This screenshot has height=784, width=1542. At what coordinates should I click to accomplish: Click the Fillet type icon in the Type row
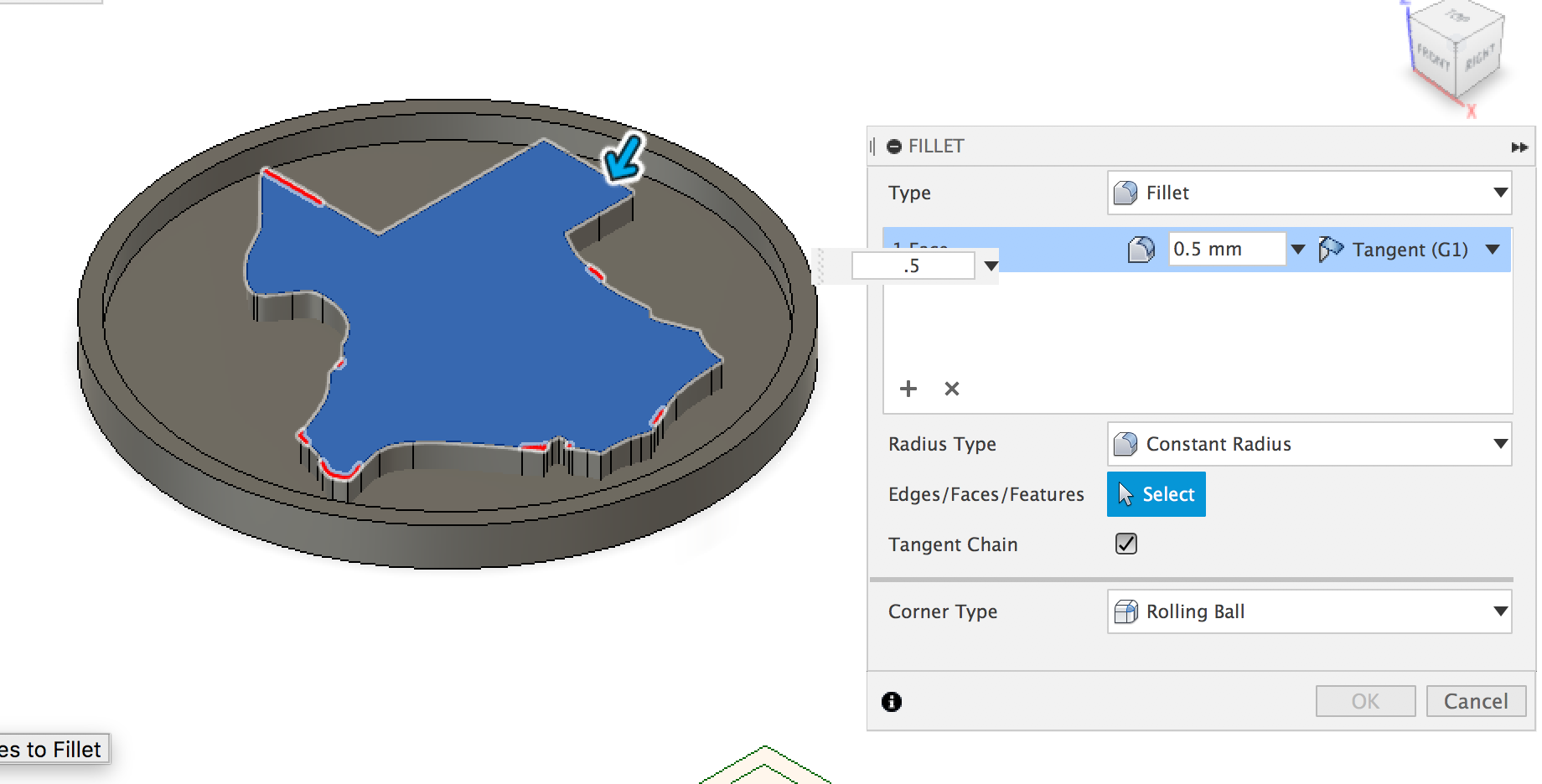(x=1126, y=193)
